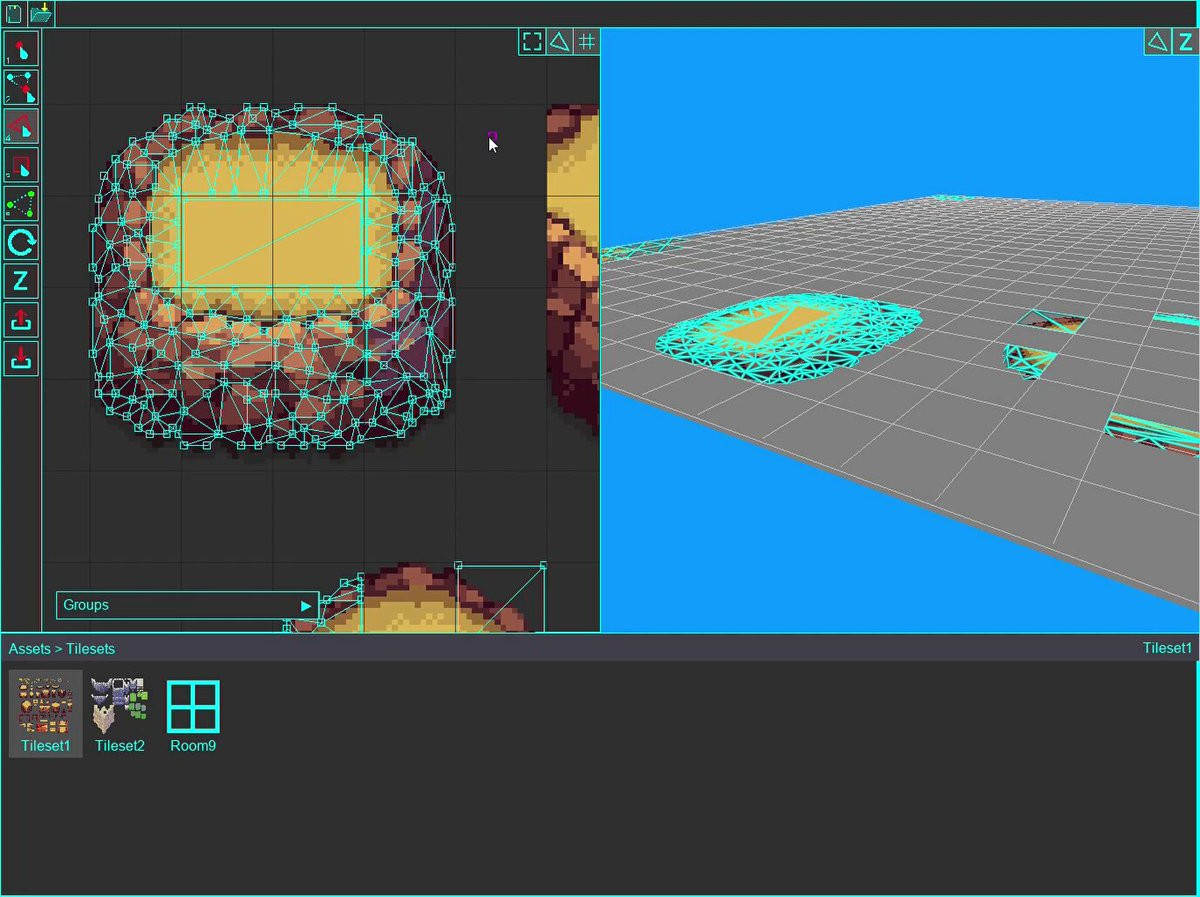
Task: Click the red downward arrow import icon
Action: pyautogui.click(x=21, y=358)
